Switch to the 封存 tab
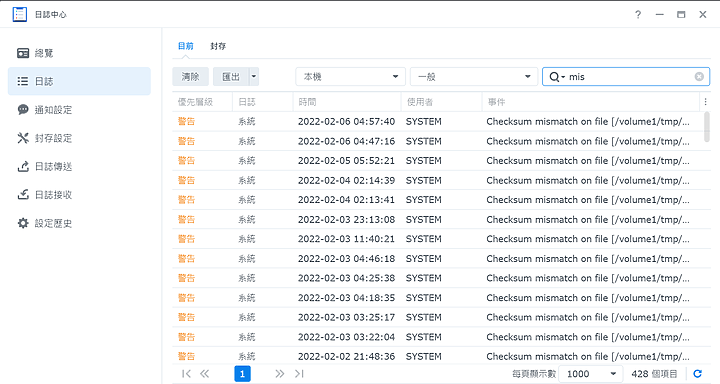720x384 pixels. [x=218, y=46]
